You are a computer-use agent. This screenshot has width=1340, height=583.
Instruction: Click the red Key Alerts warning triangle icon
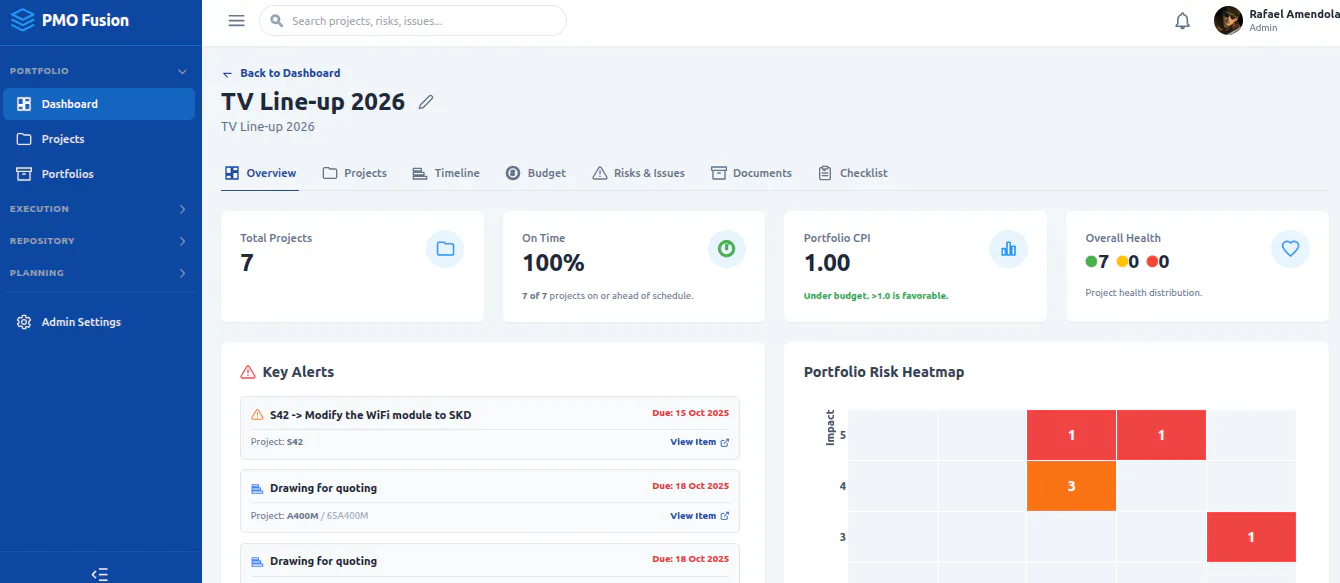click(x=248, y=372)
